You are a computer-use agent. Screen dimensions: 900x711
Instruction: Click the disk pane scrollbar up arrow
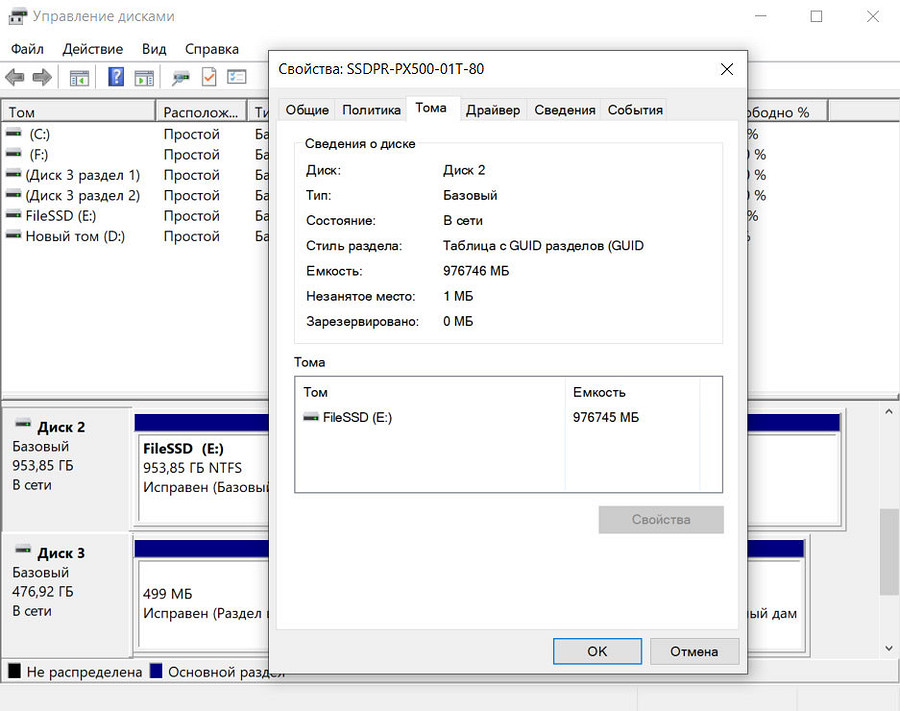[x=888, y=411]
